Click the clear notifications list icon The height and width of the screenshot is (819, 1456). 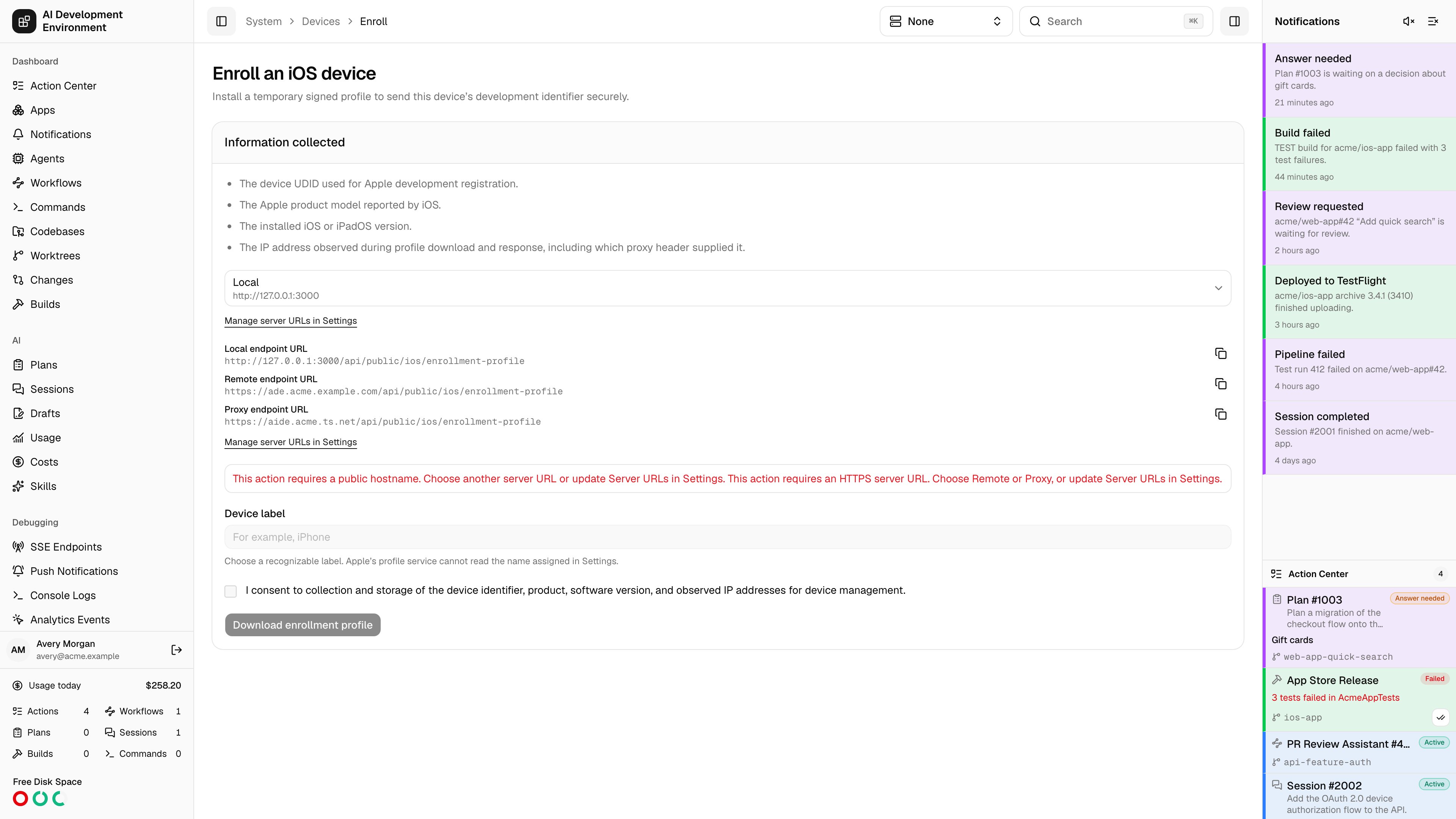(x=1433, y=22)
